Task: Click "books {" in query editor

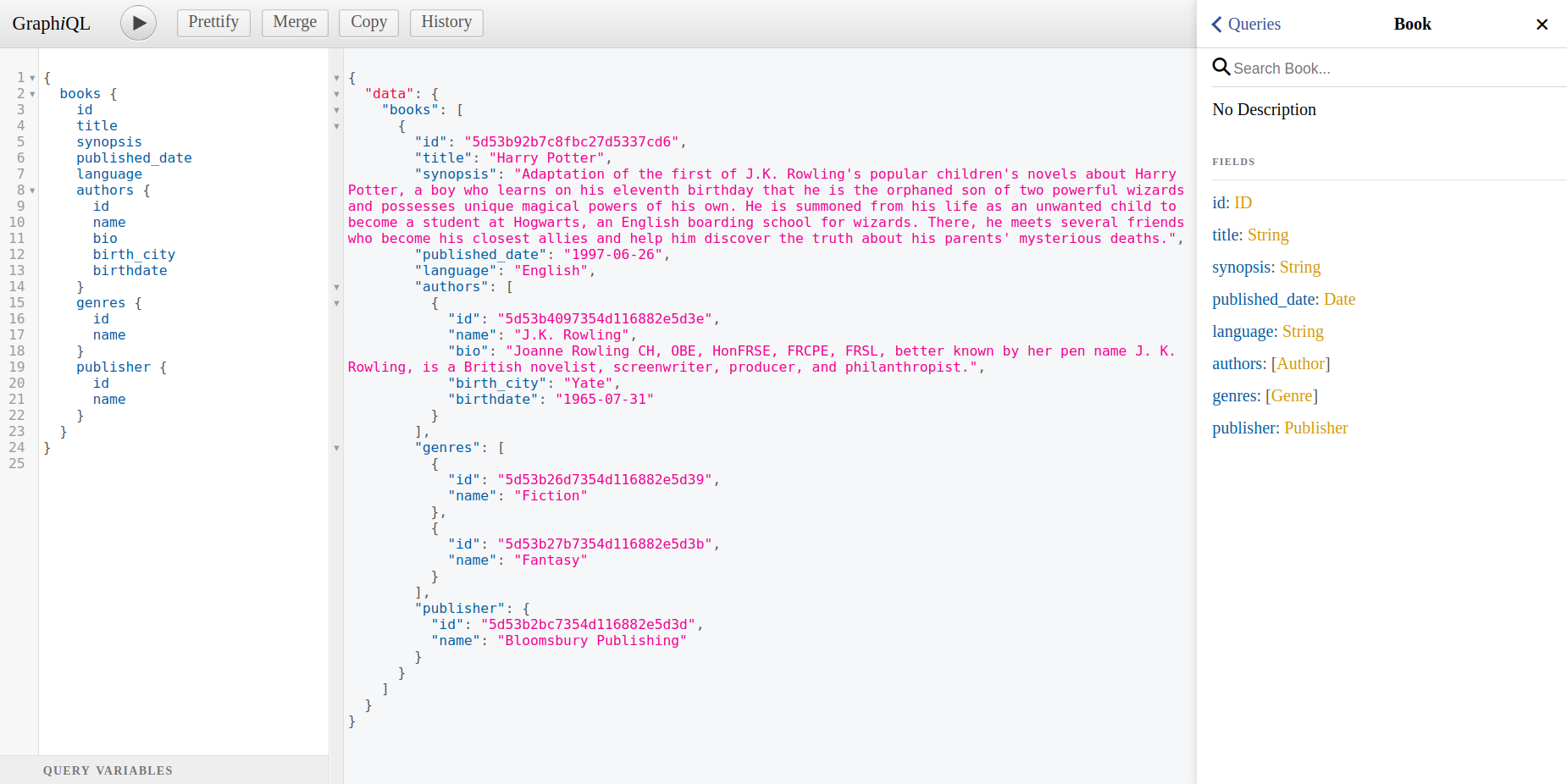Action: pyautogui.click(x=88, y=94)
